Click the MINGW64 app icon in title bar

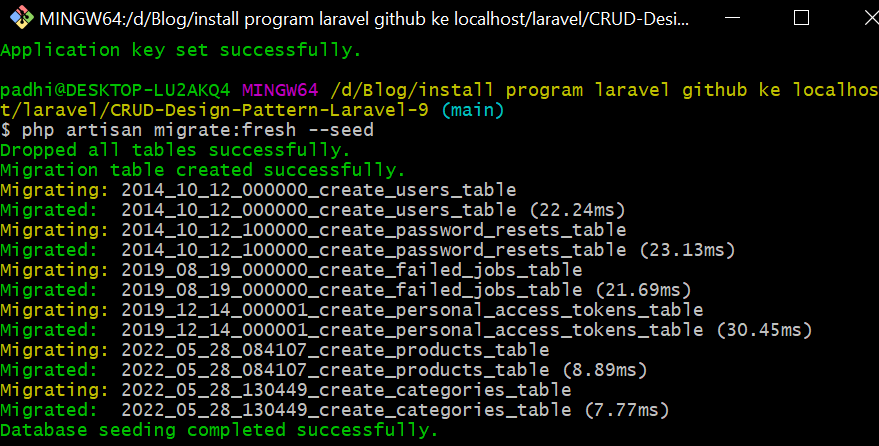[x=20, y=19]
